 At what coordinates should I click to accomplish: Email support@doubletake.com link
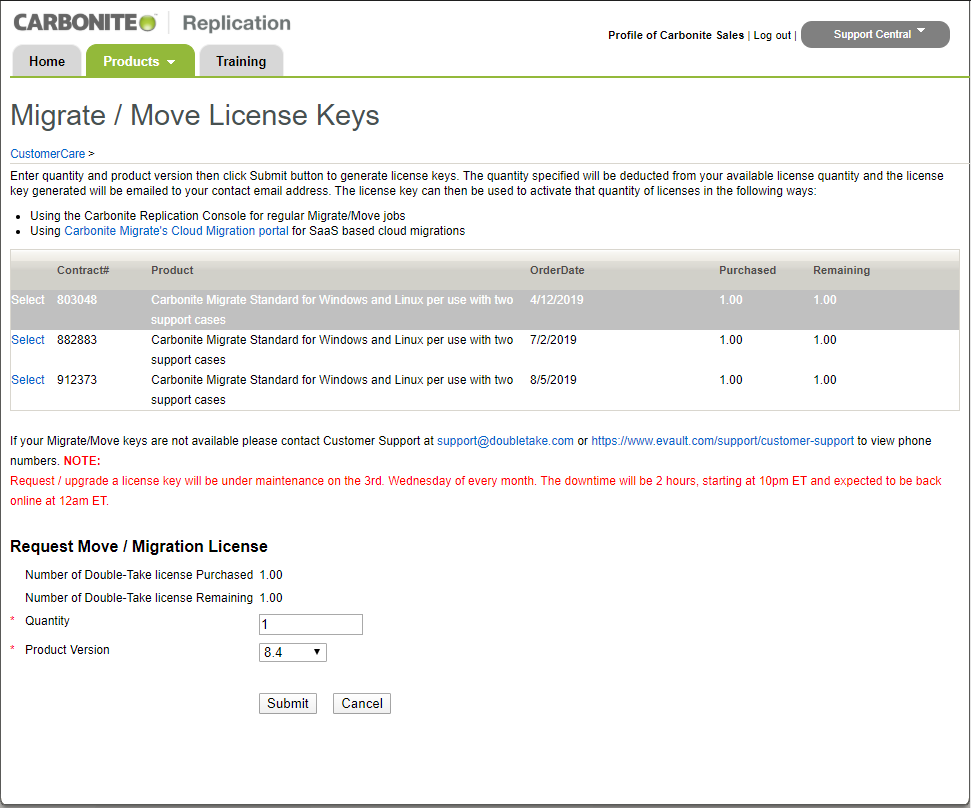(505, 440)
